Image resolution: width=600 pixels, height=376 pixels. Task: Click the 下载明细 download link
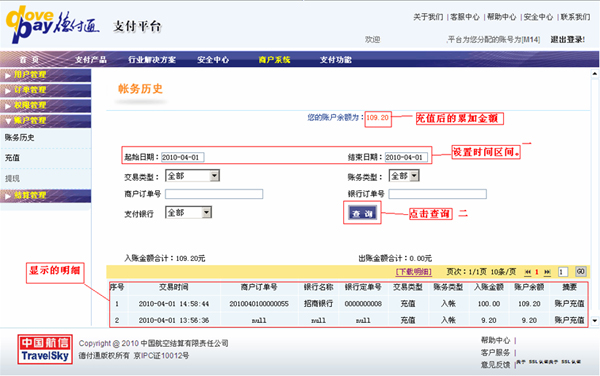[414, 272]
